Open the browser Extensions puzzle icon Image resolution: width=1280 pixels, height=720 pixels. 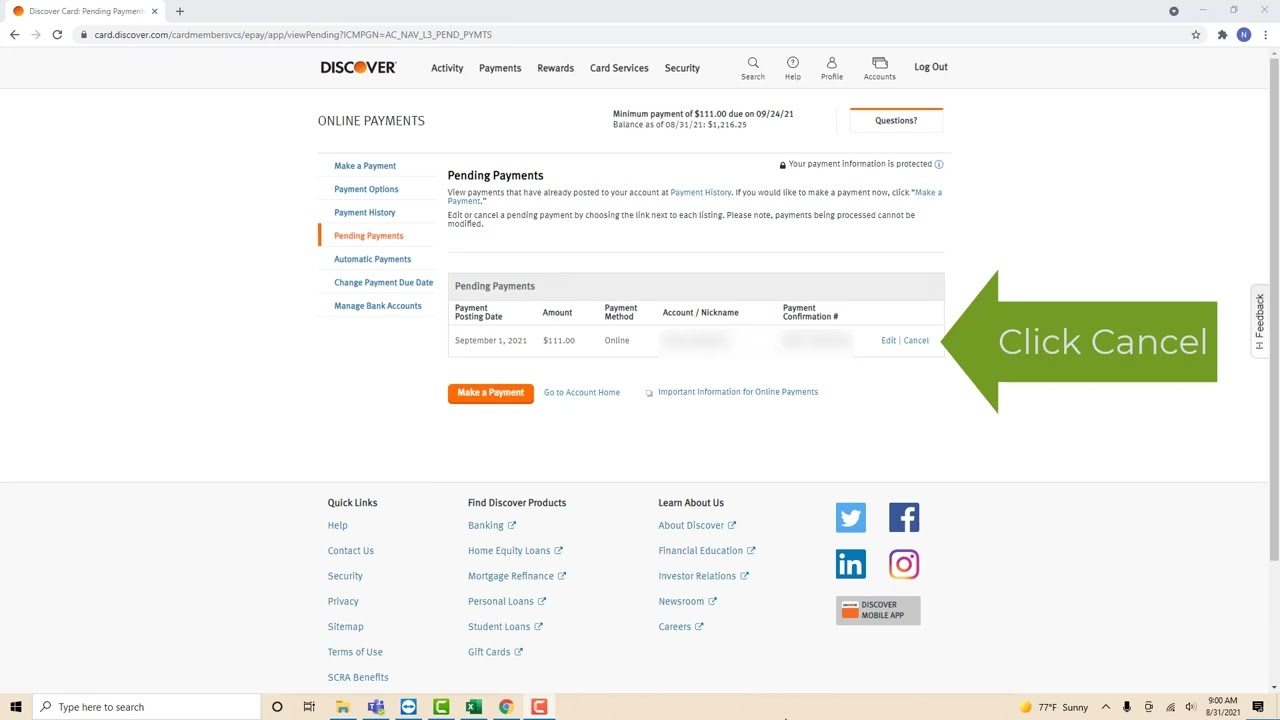[1222, 34]
